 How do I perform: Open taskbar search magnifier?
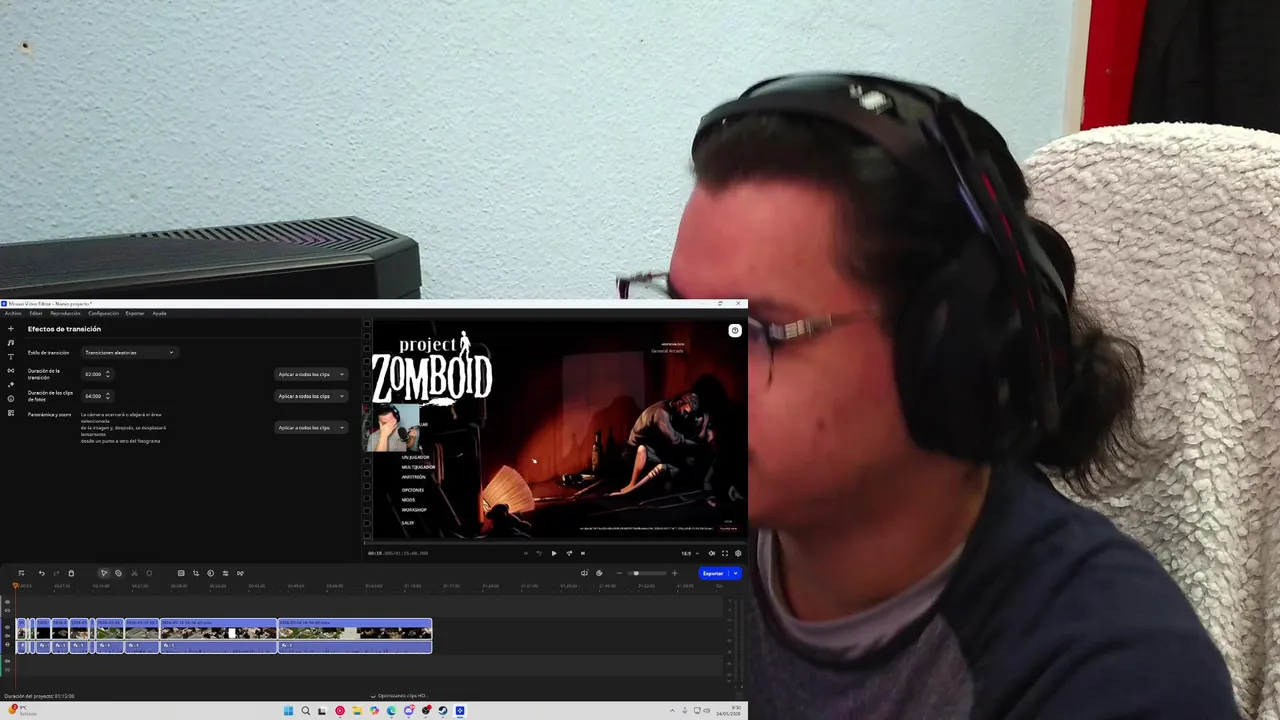point(305,711)
